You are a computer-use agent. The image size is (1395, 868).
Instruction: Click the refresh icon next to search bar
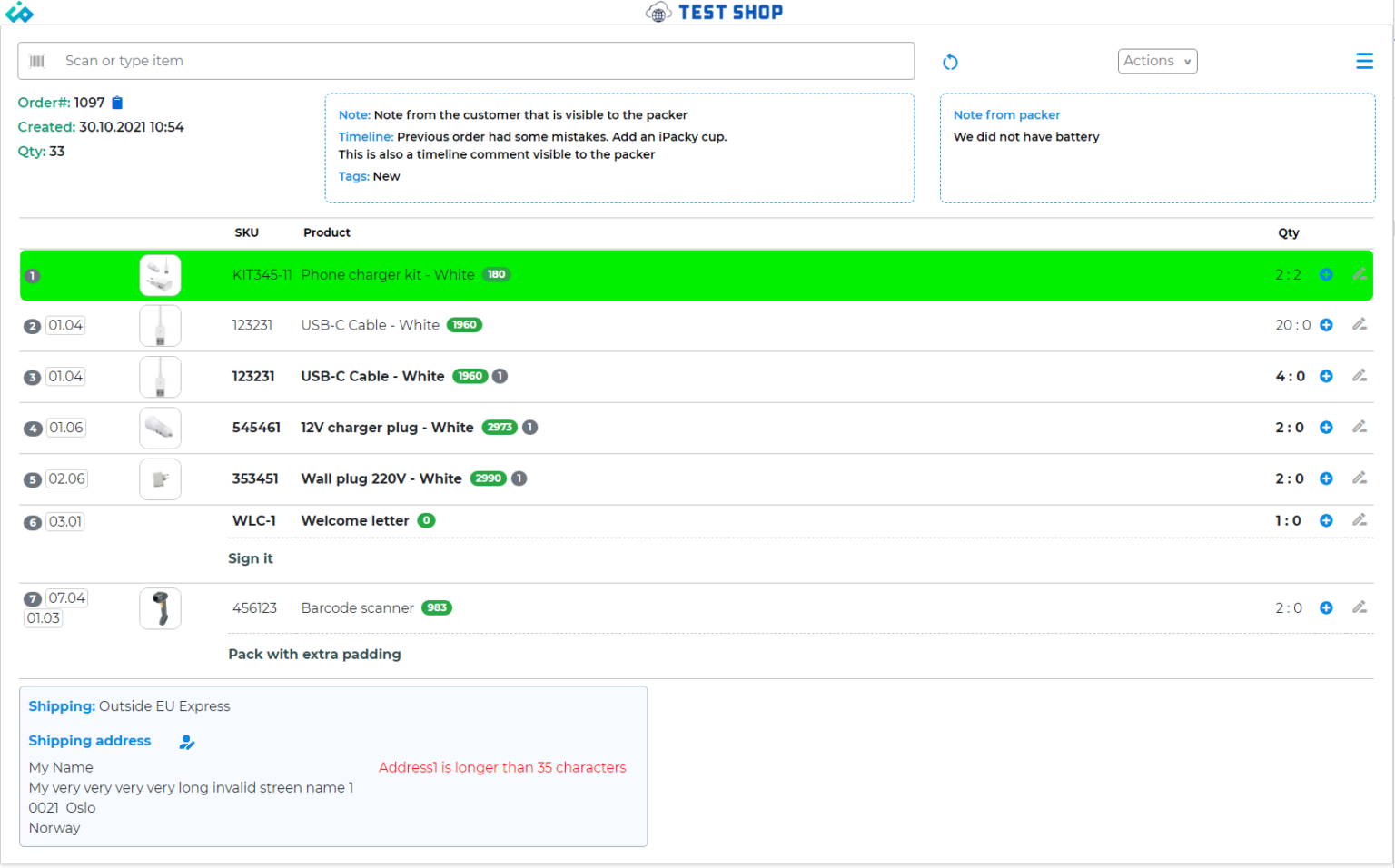950,61
